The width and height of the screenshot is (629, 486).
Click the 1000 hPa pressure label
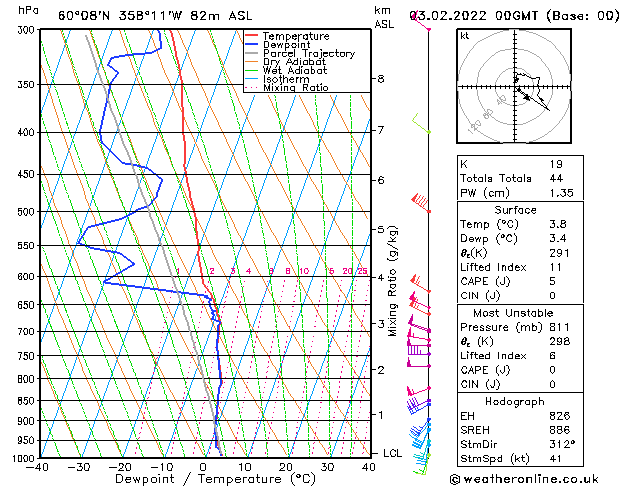point(26,458)
